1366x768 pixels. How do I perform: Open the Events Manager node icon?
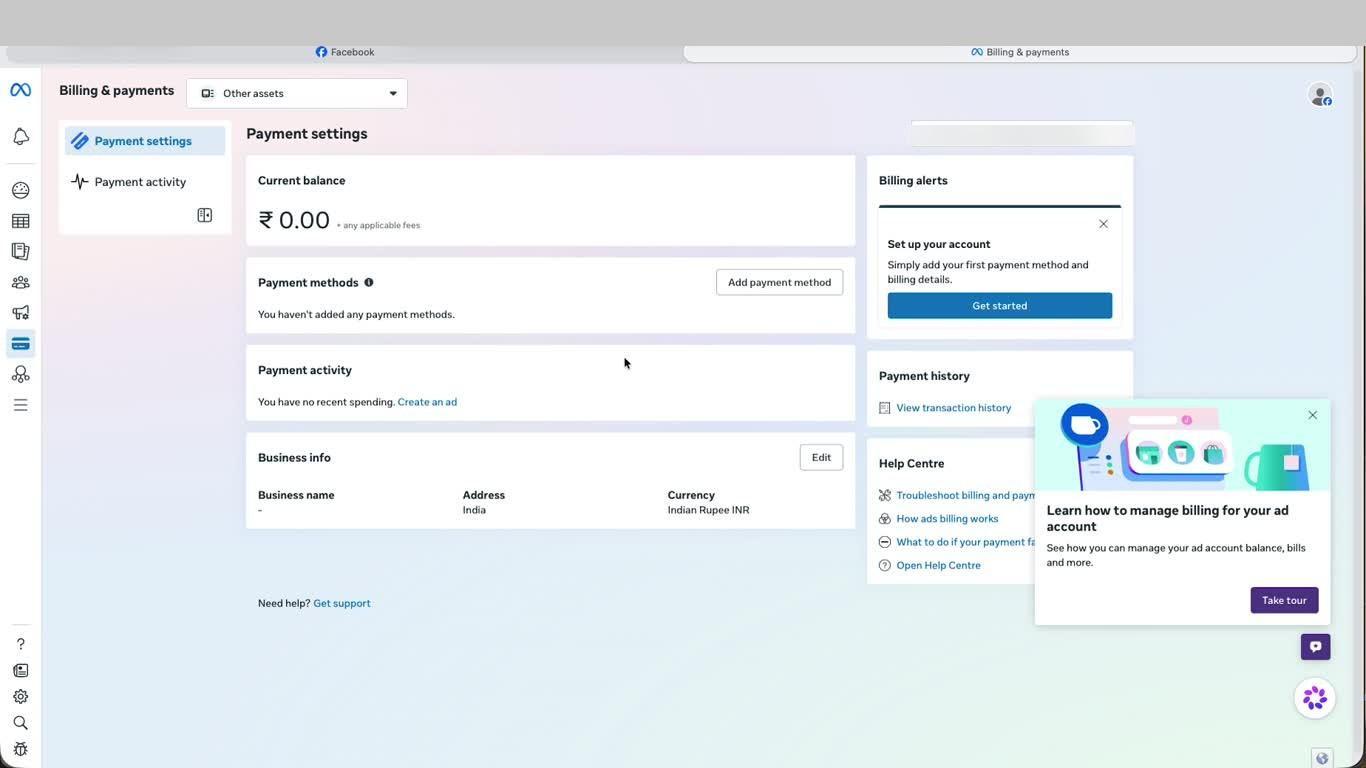click(x=20, y=374)
